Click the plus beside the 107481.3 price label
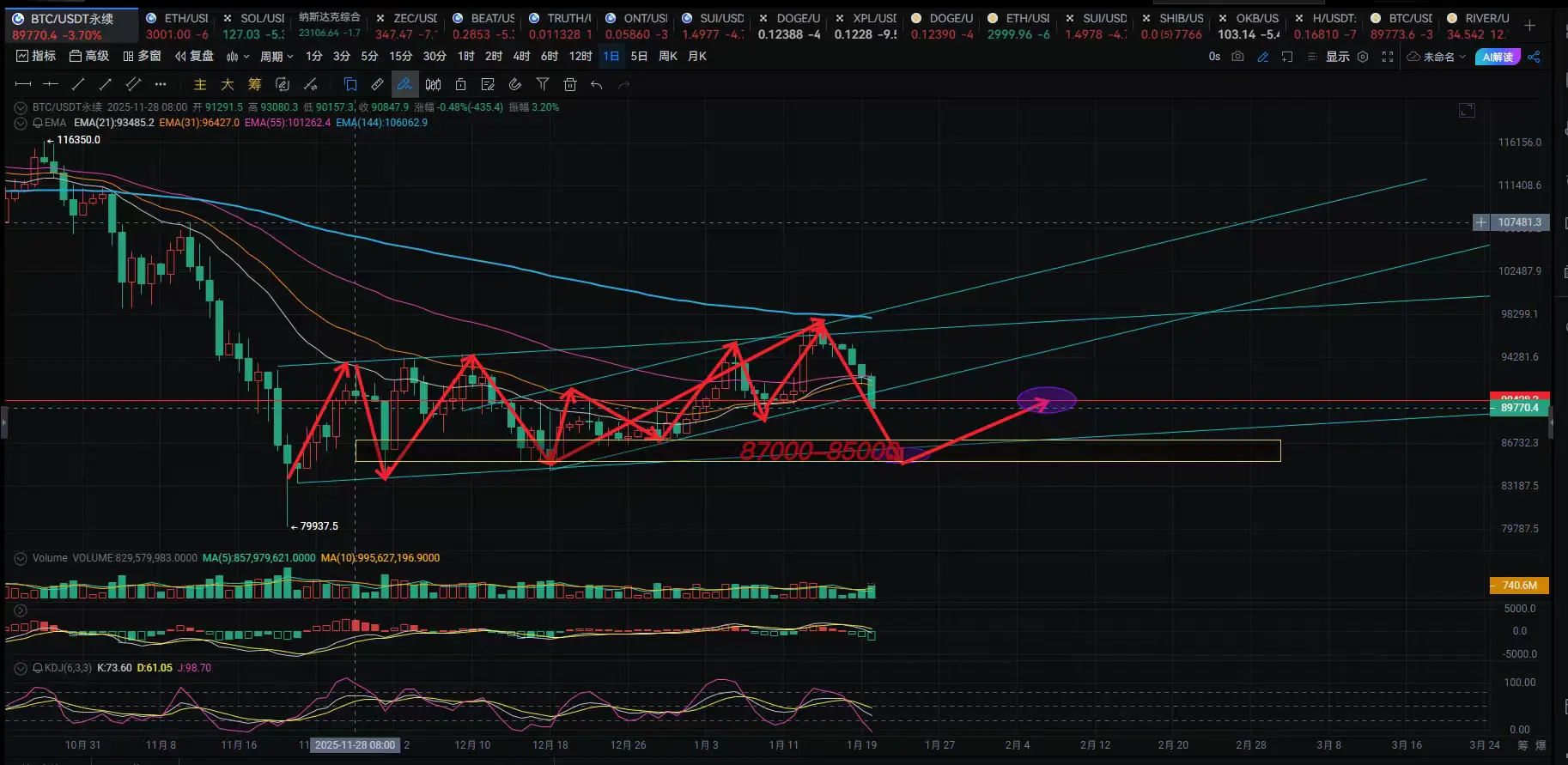 1481,222
